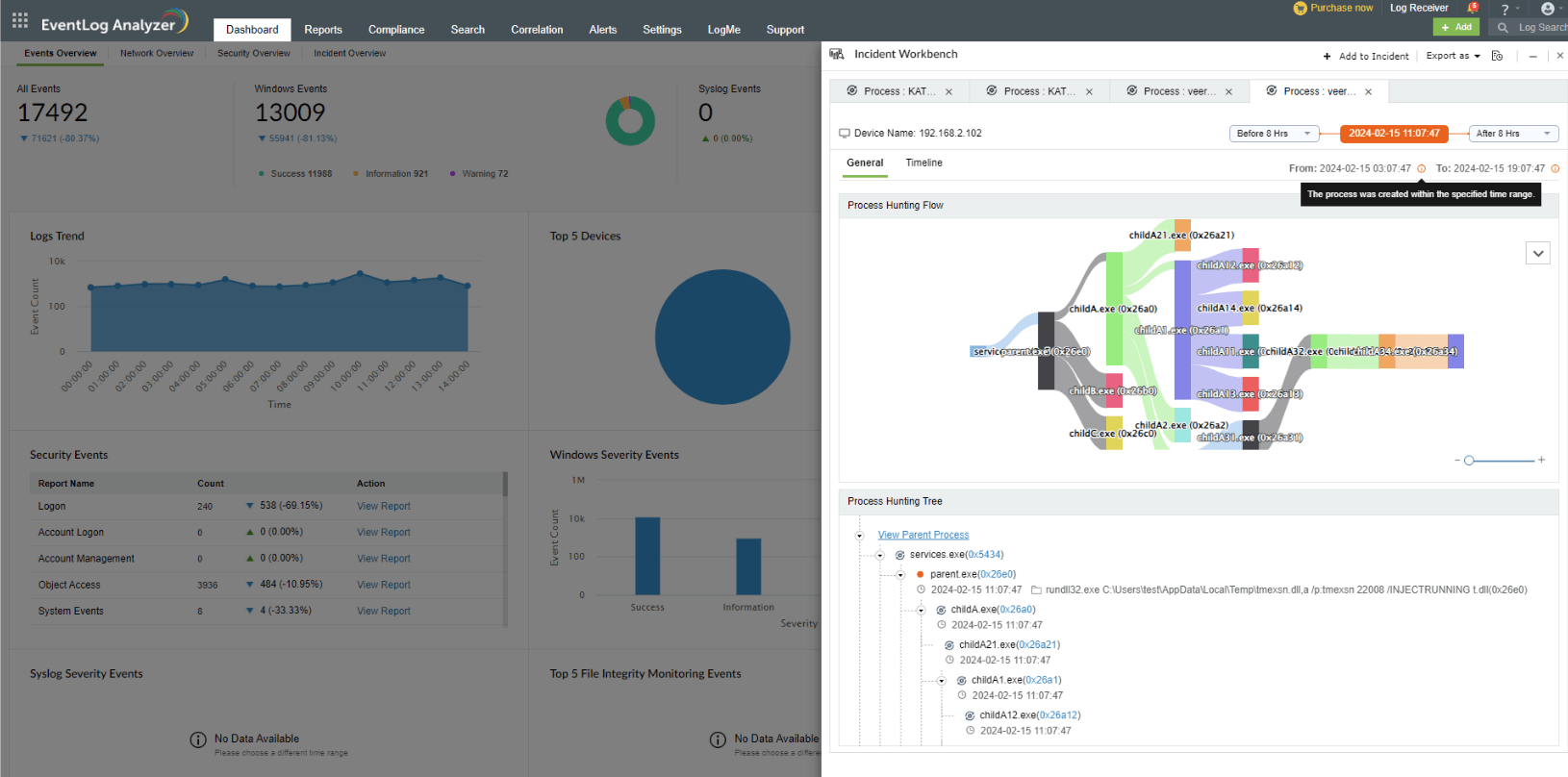
Task: Close the inactive Process : veer... tab
Action: pos(1228,92)
